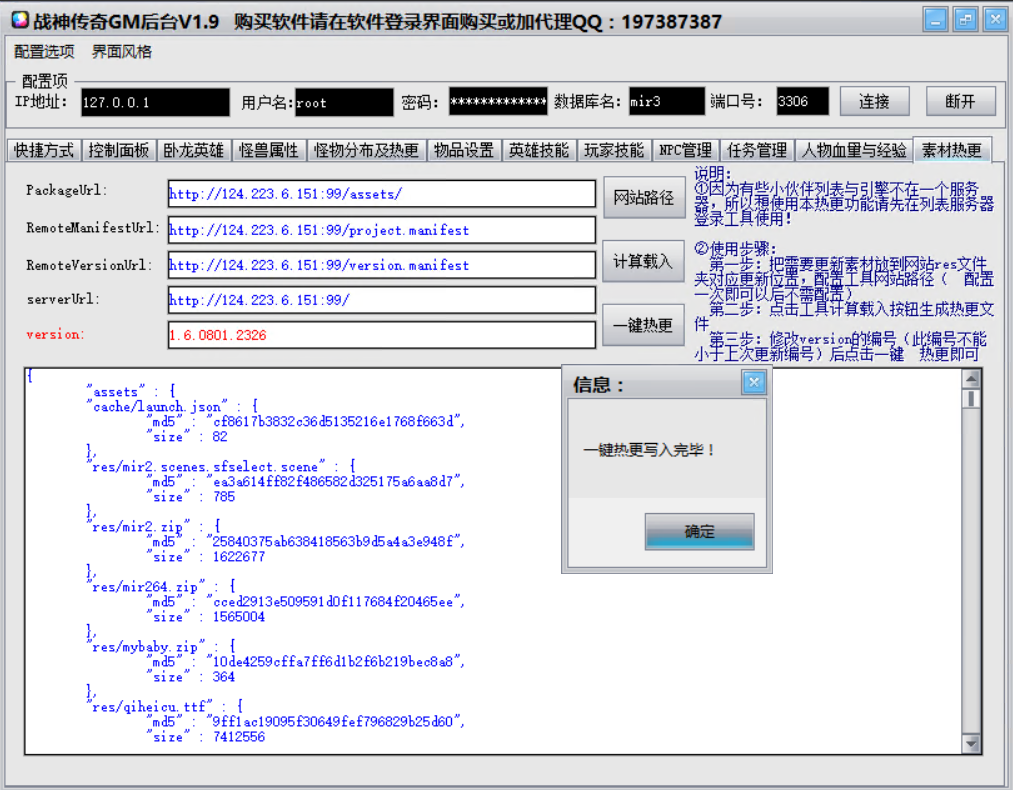The width and height of the screenshot is (1013, 790).
Task: Click the "assets" key line
Action: click(131, 391)
